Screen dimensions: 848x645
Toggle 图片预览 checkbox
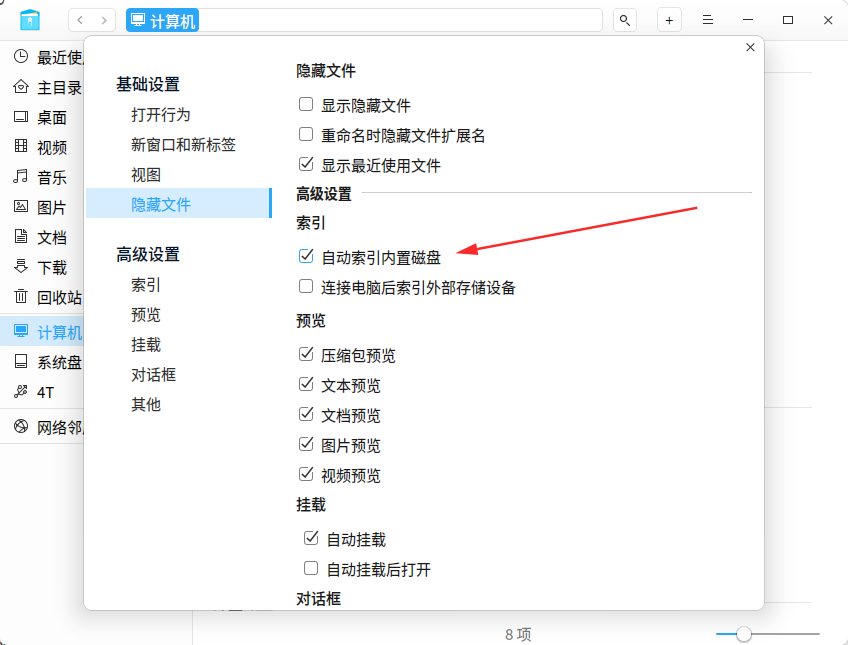click(306, 444)
